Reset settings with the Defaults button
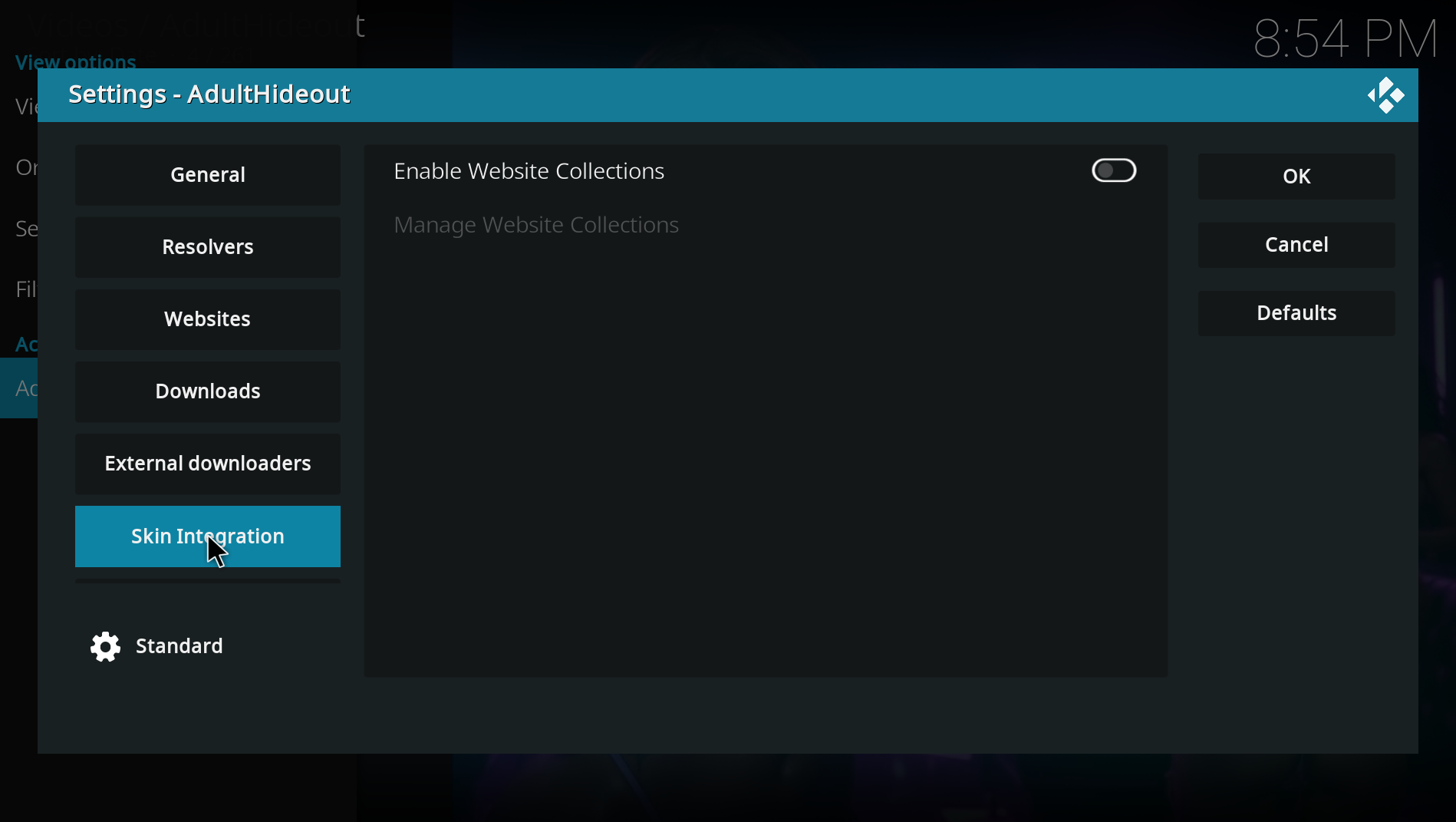The width and height of the screenshot is (1456, 822). pyautogui.click(x=1296, y=313)
